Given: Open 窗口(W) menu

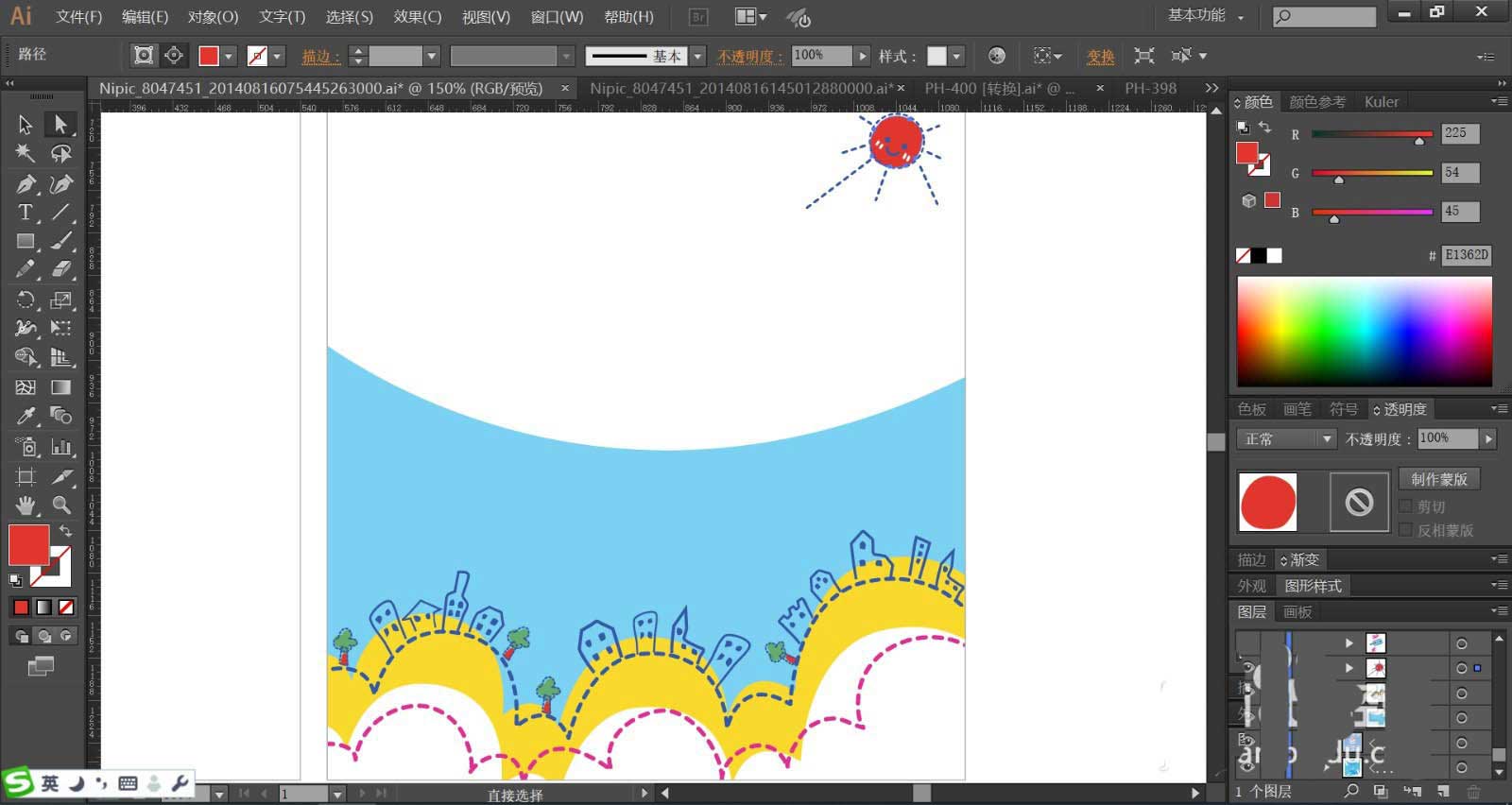Looking at the screenshot, I should tap(557, 17).
